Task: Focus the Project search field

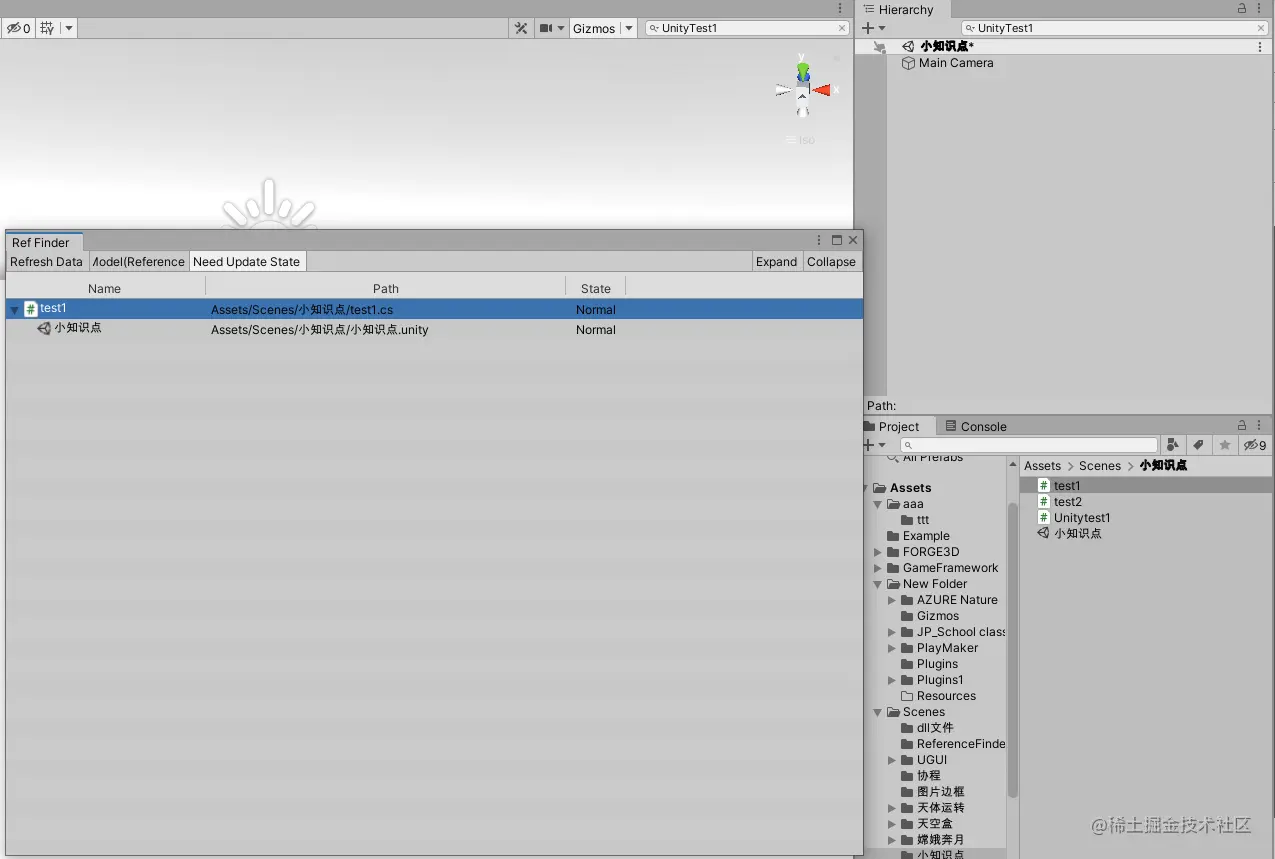Action: tap(1029, 445)
